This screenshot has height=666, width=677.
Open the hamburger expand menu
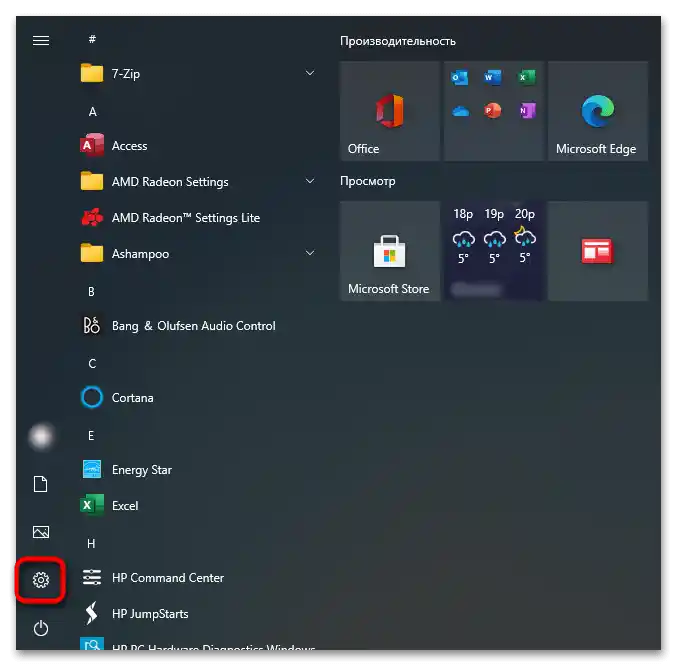[41, 41]
